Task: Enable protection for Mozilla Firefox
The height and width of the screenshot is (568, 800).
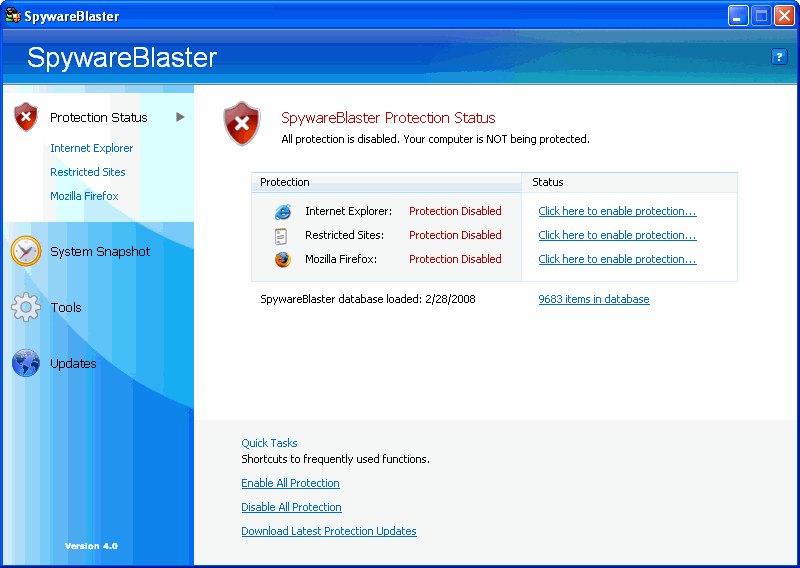Action: coord(617,260)
